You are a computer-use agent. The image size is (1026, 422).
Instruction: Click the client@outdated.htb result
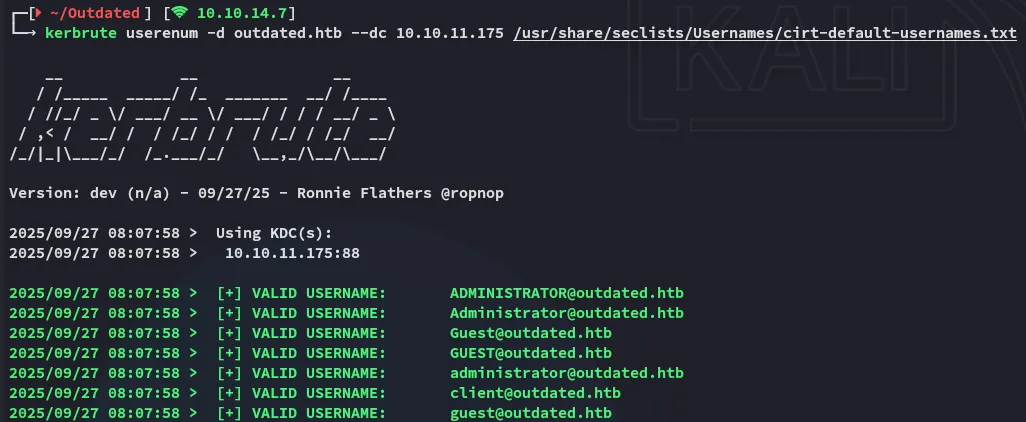click(535, 393)
